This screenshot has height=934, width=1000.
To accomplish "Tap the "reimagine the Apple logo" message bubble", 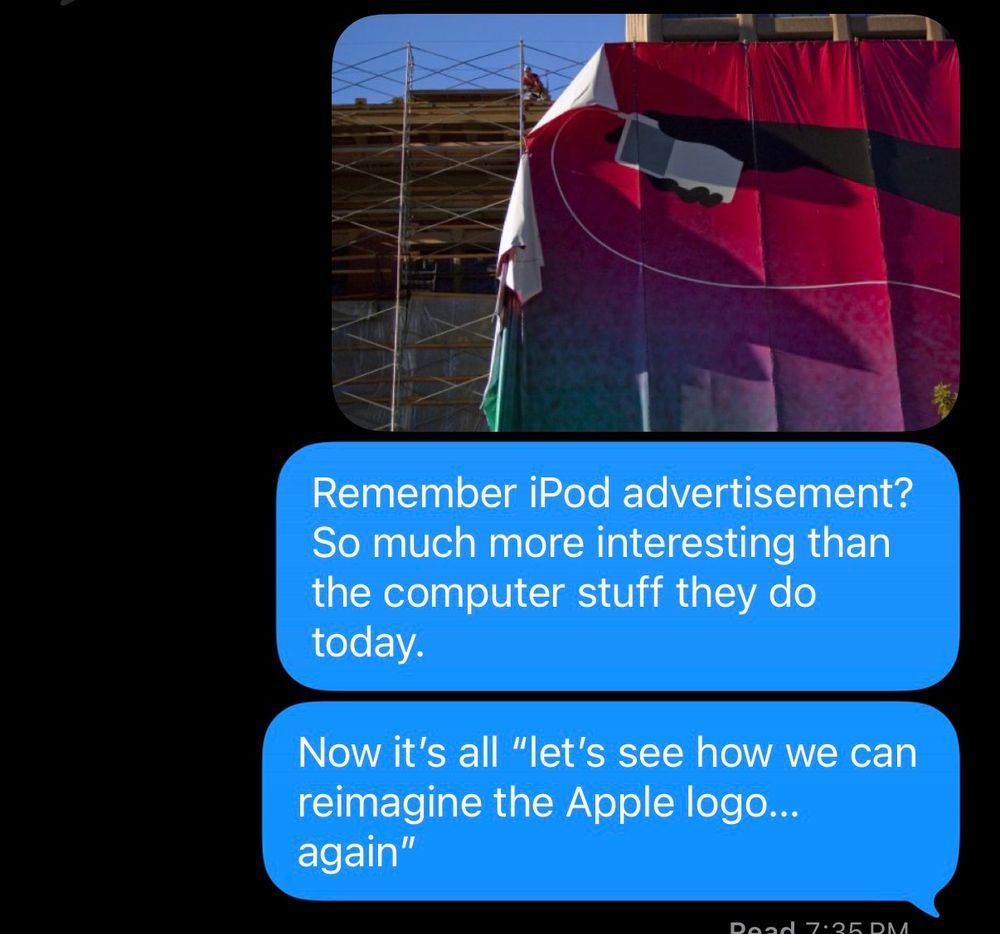I will coord(611,801).
